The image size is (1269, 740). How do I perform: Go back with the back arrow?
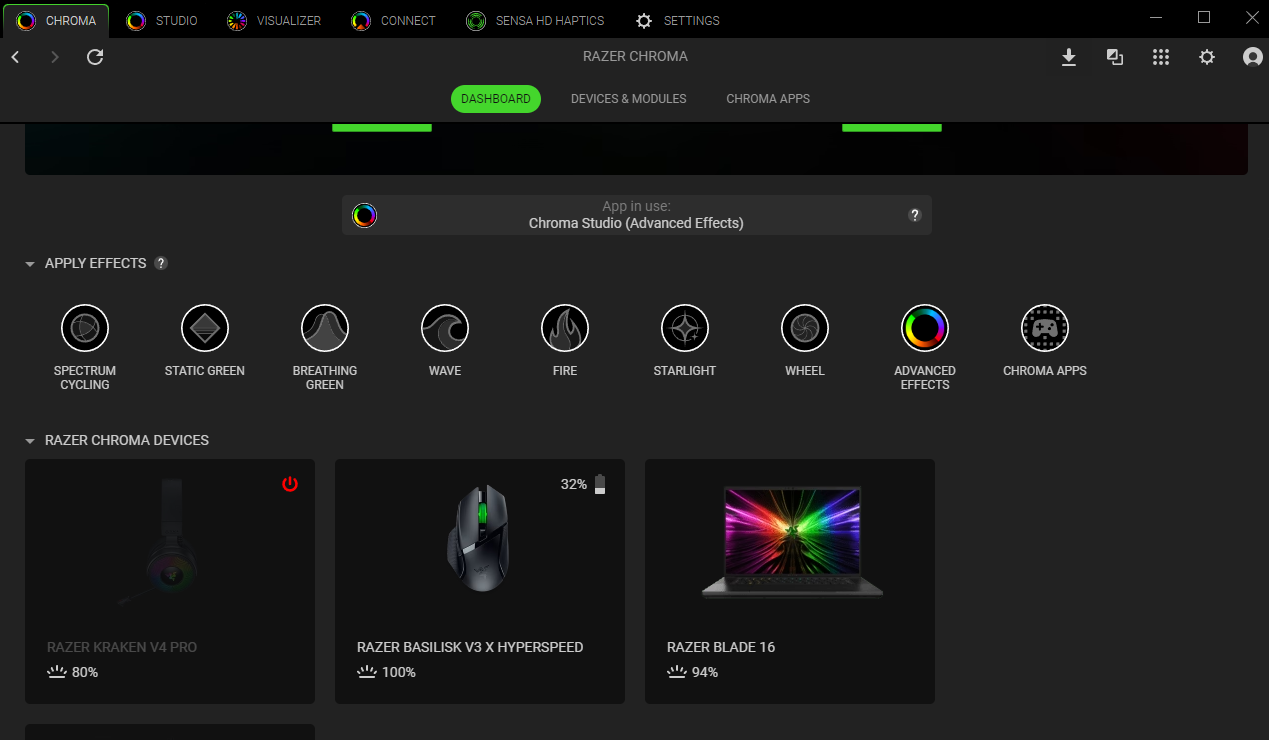(15, 57)
